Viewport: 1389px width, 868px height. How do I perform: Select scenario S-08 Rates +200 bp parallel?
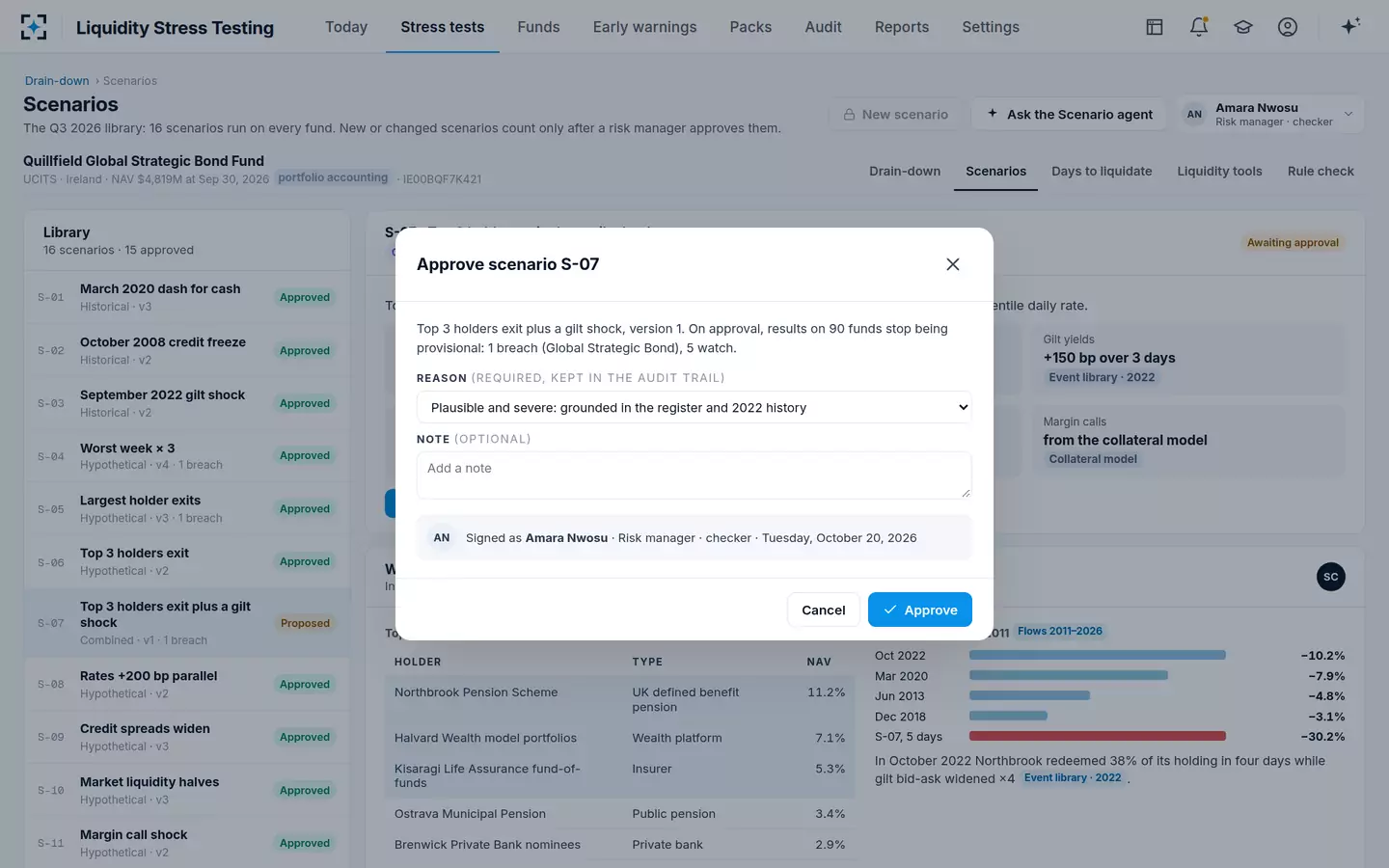[187, 685]
